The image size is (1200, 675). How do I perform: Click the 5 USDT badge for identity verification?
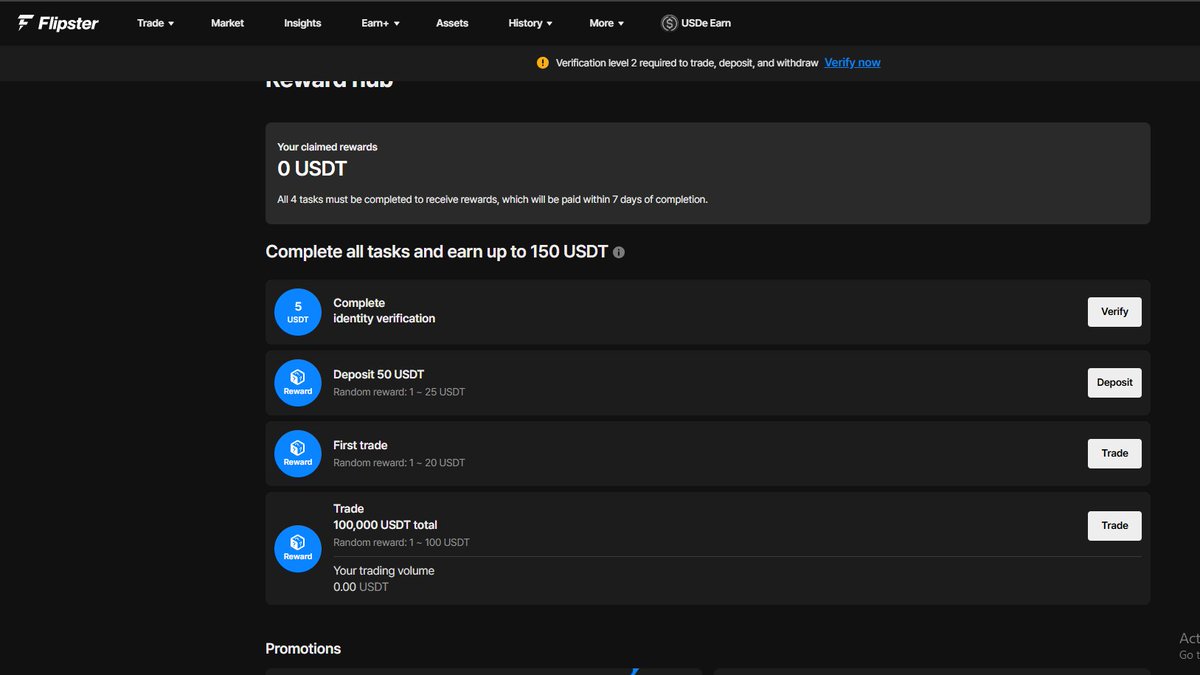coord(298,313)
